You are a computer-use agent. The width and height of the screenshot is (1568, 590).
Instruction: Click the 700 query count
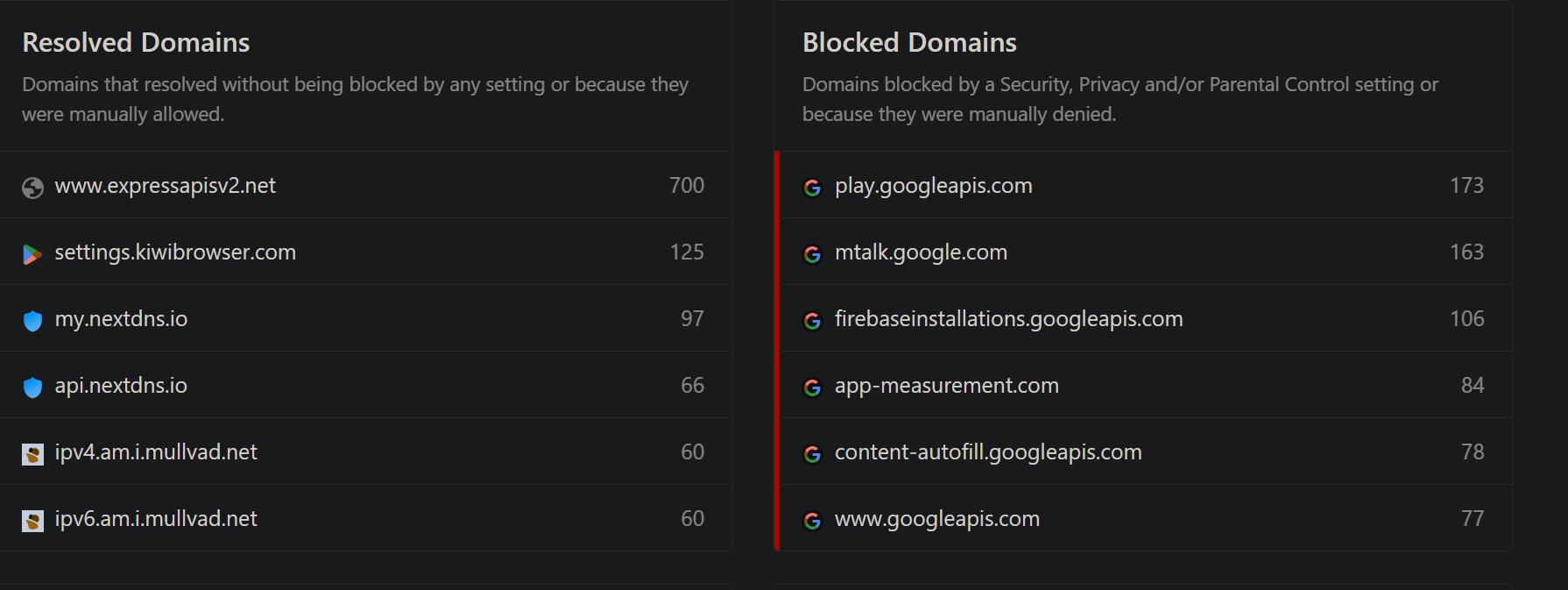tap(687, 186)
